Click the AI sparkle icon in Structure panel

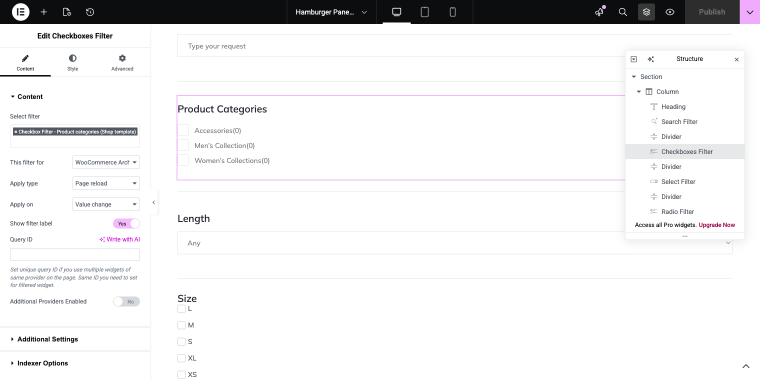(x=651, y=59)
